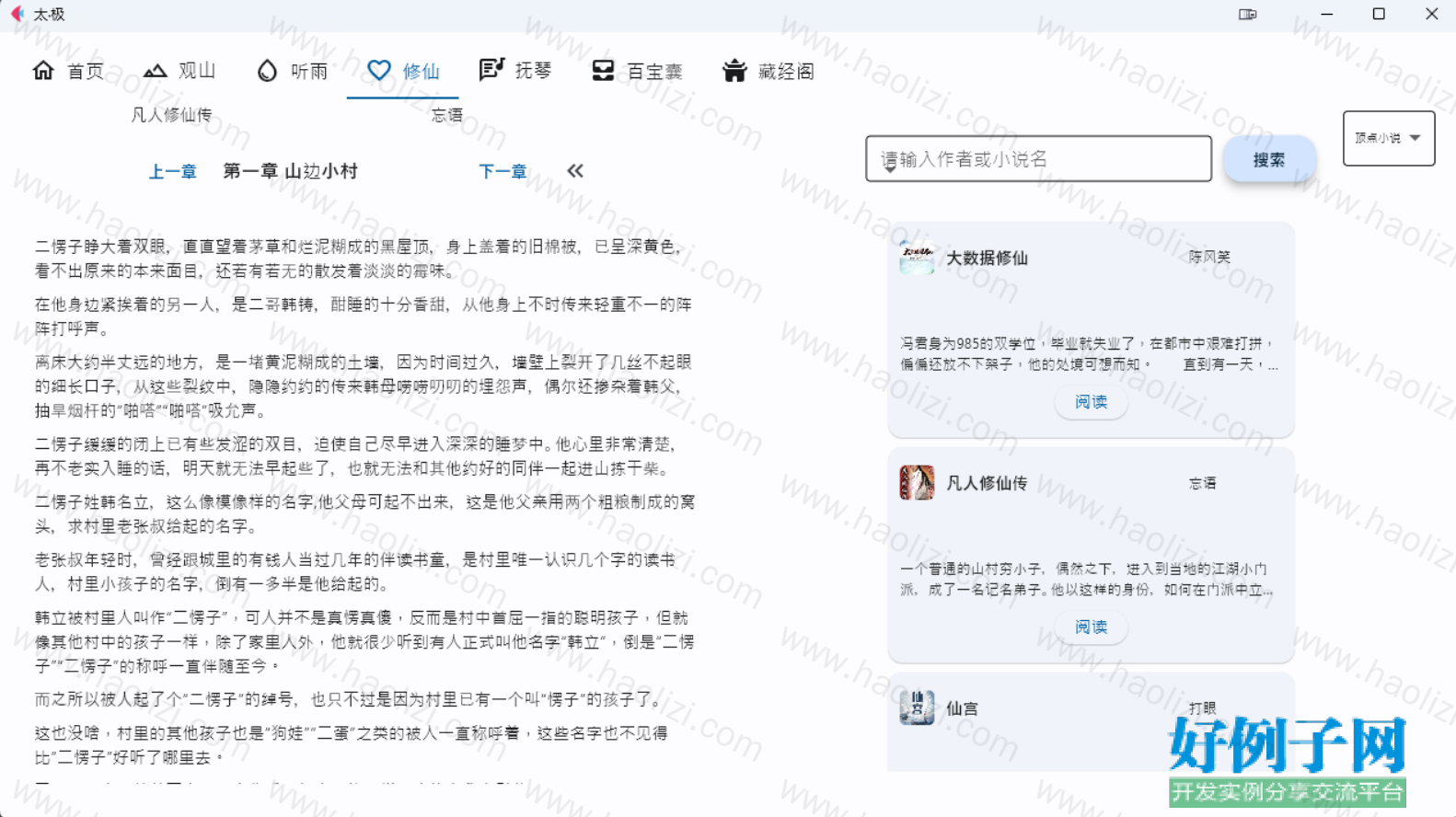This screenshot has height=817, width=1456.
Task: Open the 顶点小说 source dropdown
Action: pos(1388,138)
